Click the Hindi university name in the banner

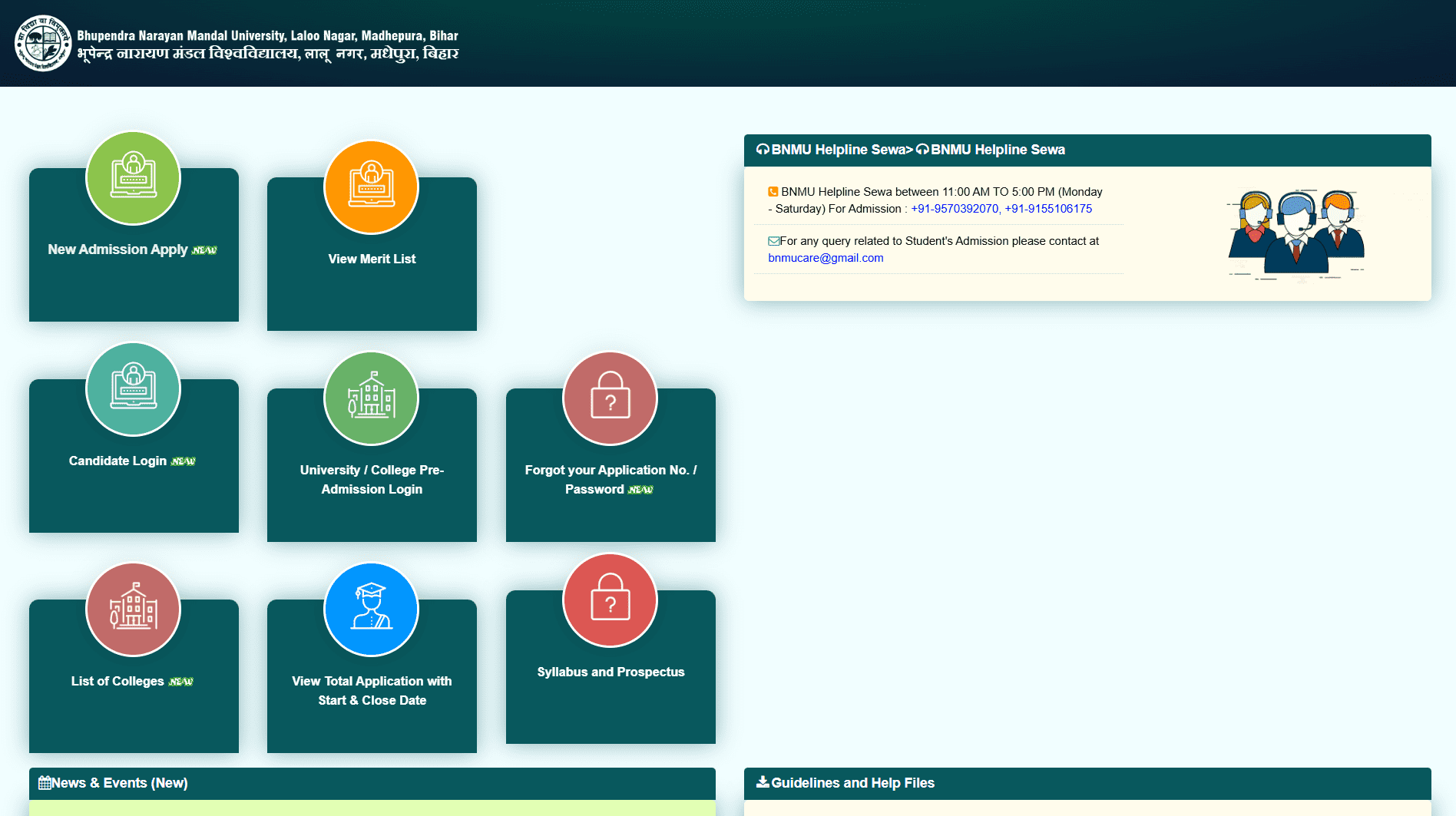click(267, 54)
